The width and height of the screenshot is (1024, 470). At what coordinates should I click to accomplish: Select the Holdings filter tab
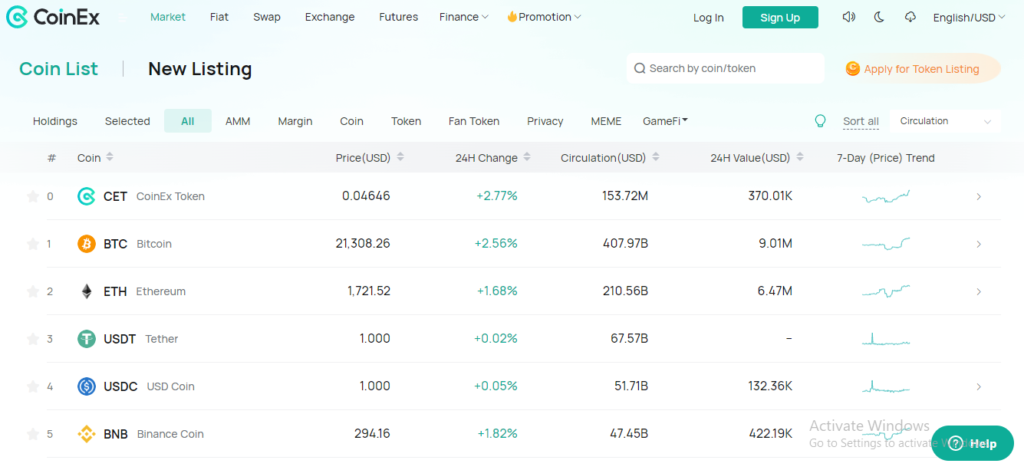(x=55, y=121)
